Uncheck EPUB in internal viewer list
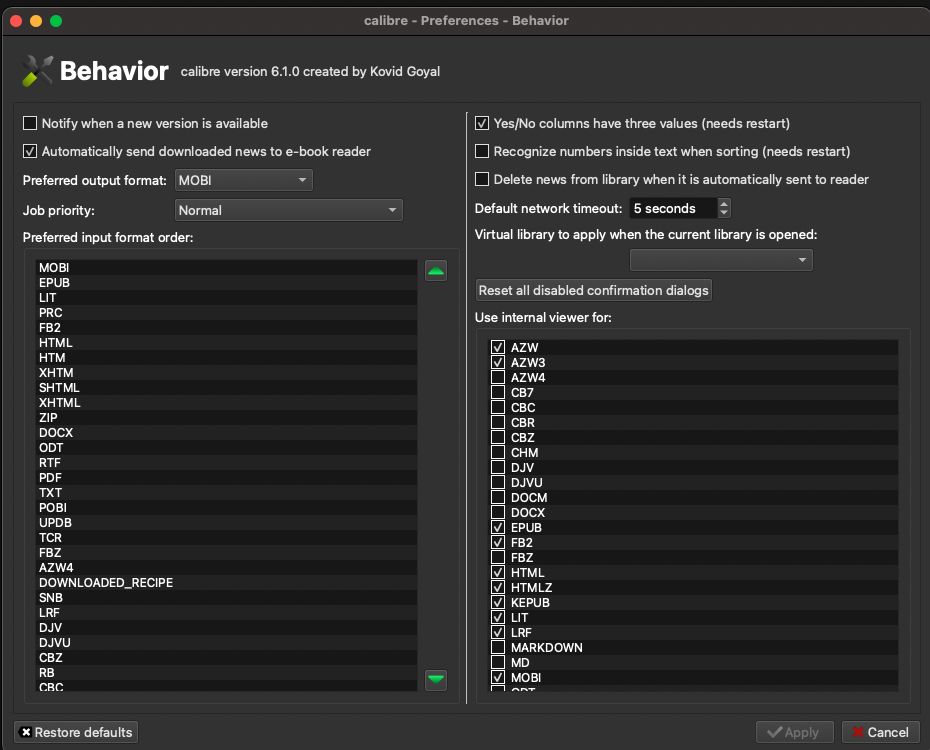Viewport: 930px width, 750px height. click(498, 528)
